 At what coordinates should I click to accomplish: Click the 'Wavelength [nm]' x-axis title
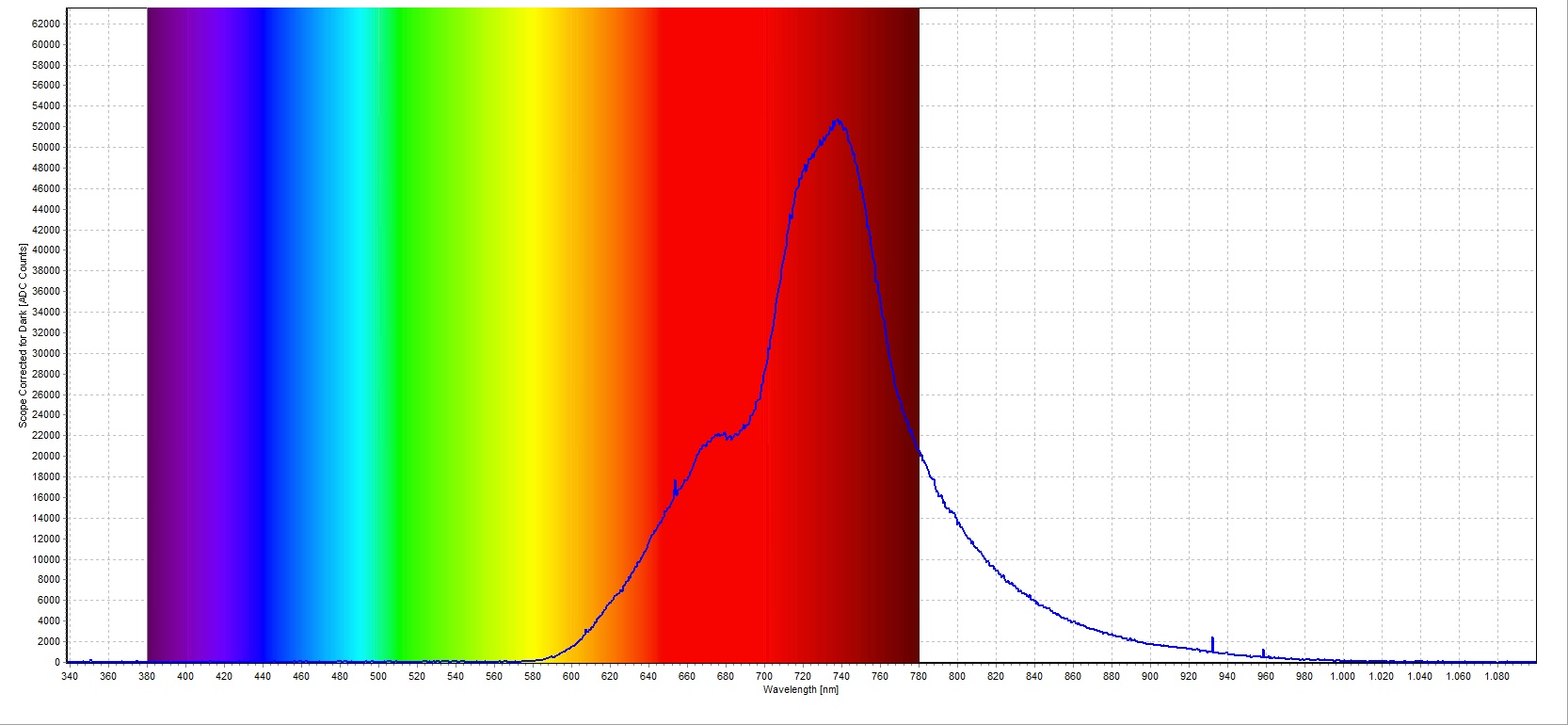pyautogui.click(x=800, y=690)
